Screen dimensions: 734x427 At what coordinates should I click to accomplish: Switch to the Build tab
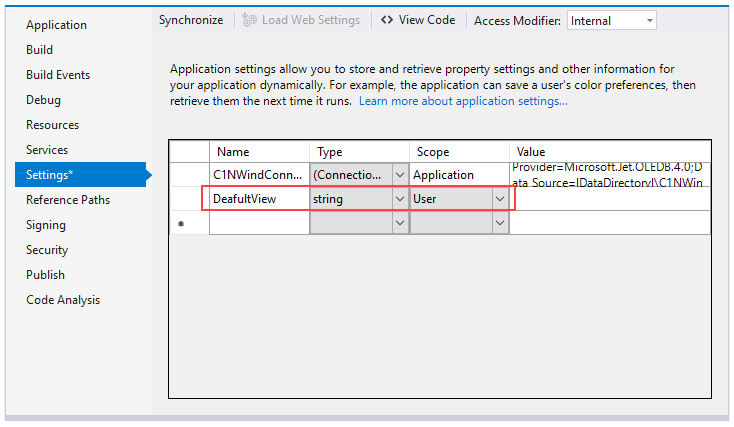(x=40, y=50)
